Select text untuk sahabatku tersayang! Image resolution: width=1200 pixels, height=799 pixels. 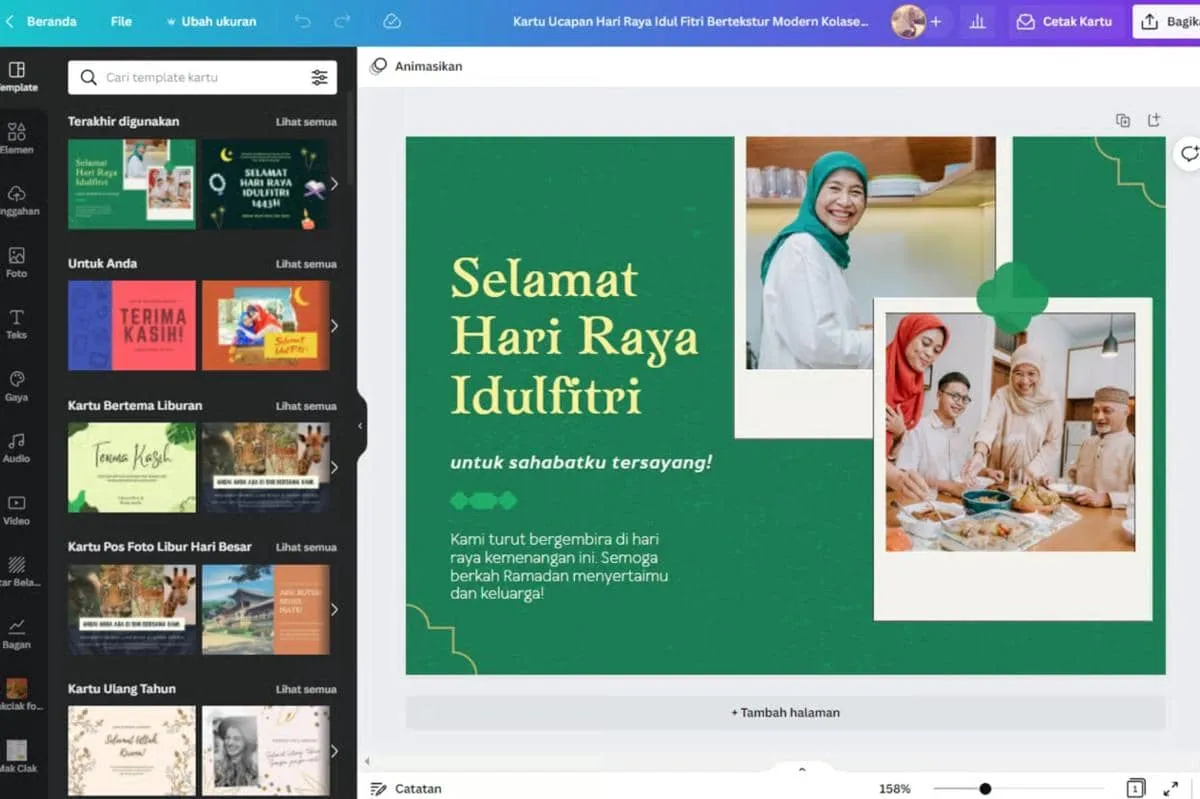coord(581,462)
